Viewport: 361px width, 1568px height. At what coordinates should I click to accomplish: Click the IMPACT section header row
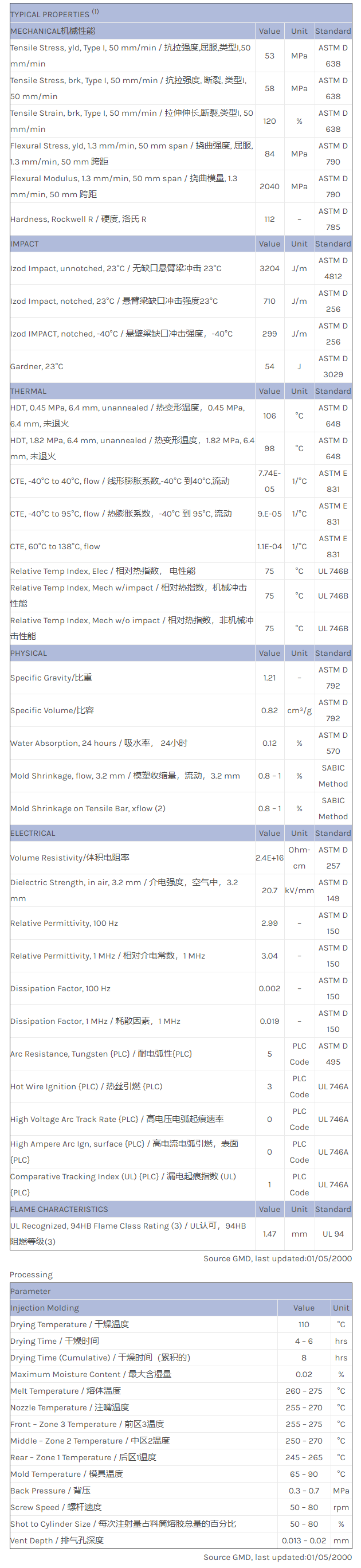(24, 244)
